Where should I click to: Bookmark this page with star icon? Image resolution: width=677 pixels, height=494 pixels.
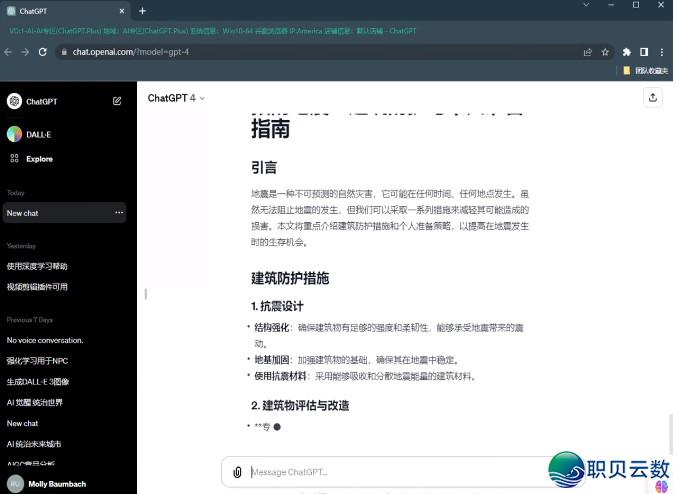coord(605,51)
